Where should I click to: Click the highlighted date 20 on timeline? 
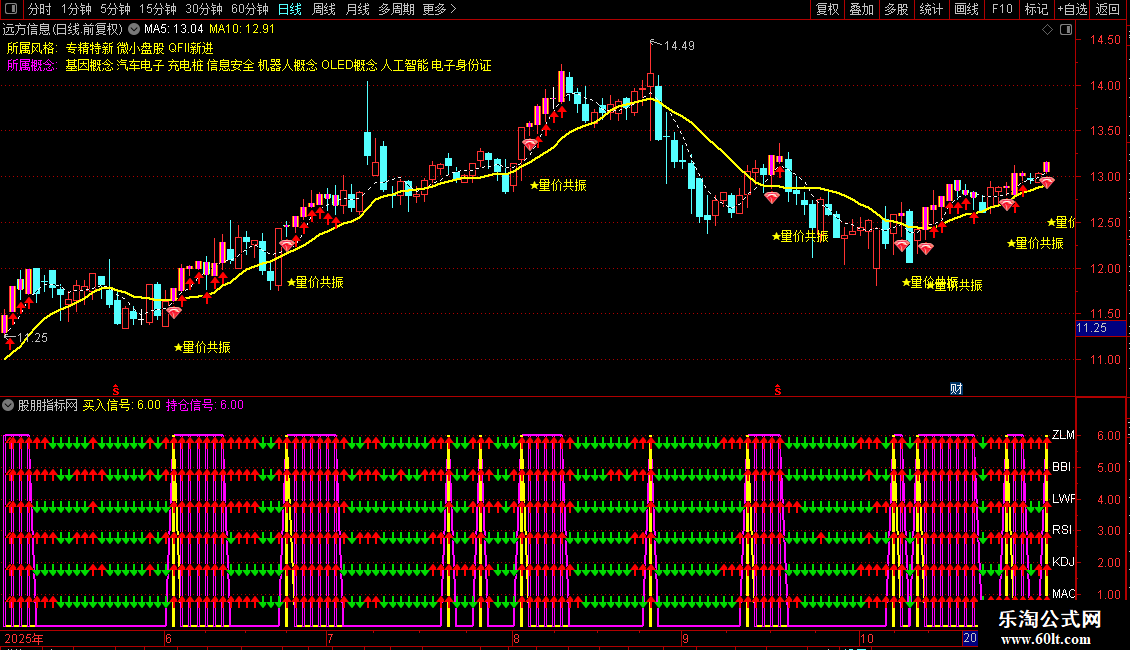tap(970, 638)
